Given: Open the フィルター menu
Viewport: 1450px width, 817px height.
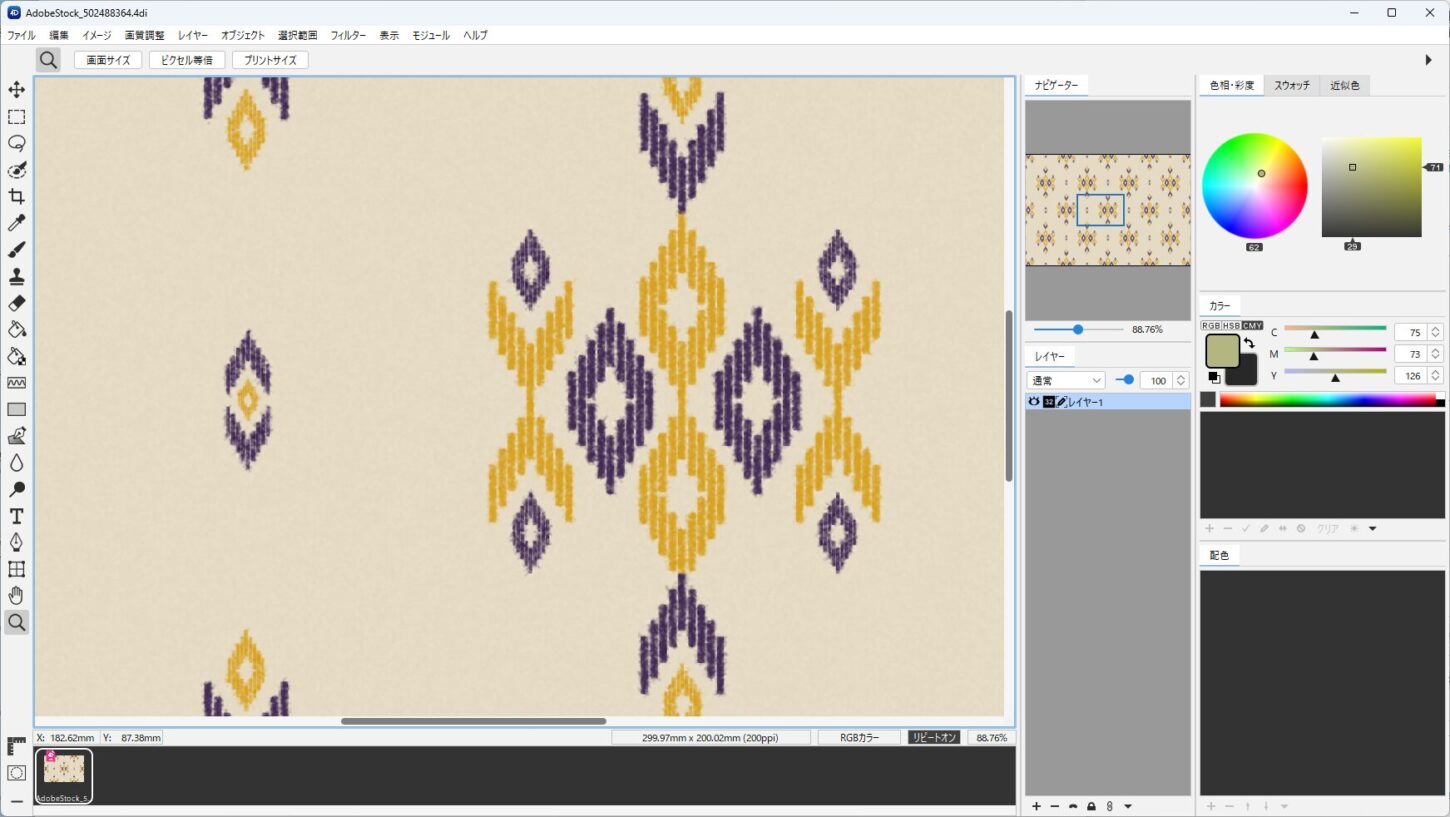Looking at the screenshot, I should [x=348, y=35].
